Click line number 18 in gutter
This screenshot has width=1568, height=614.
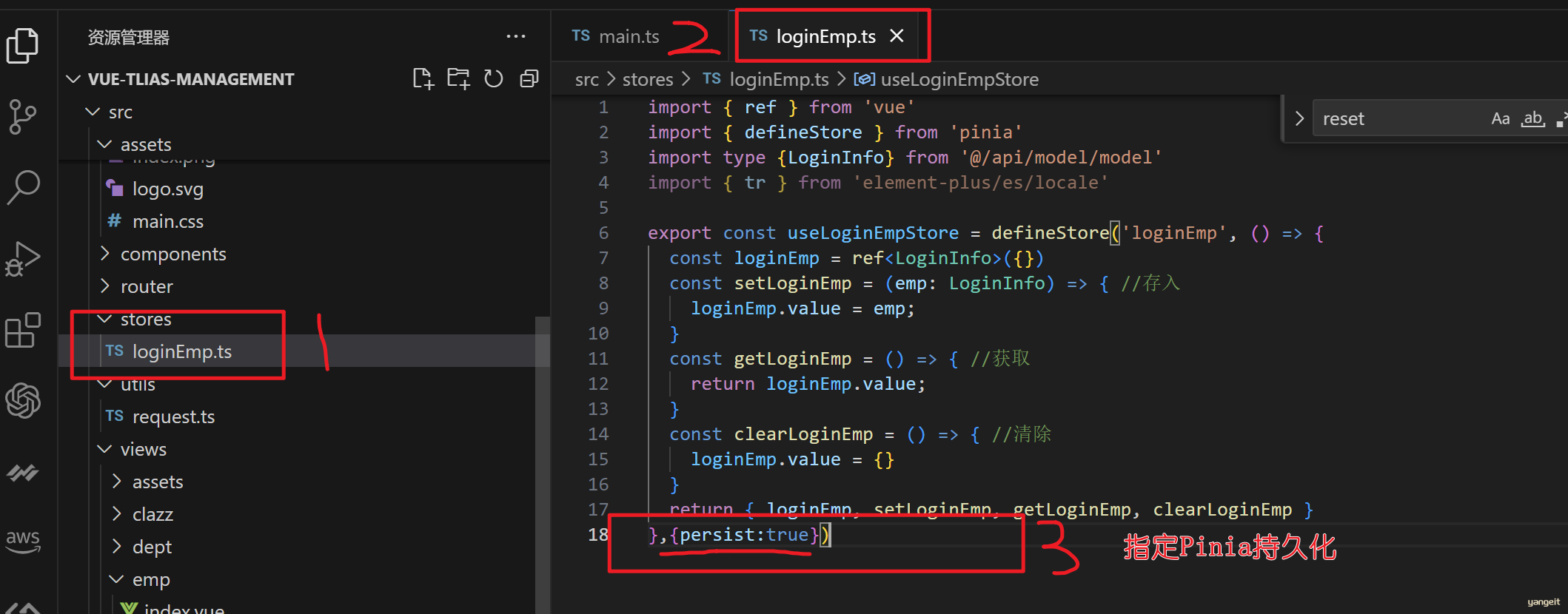598,535
